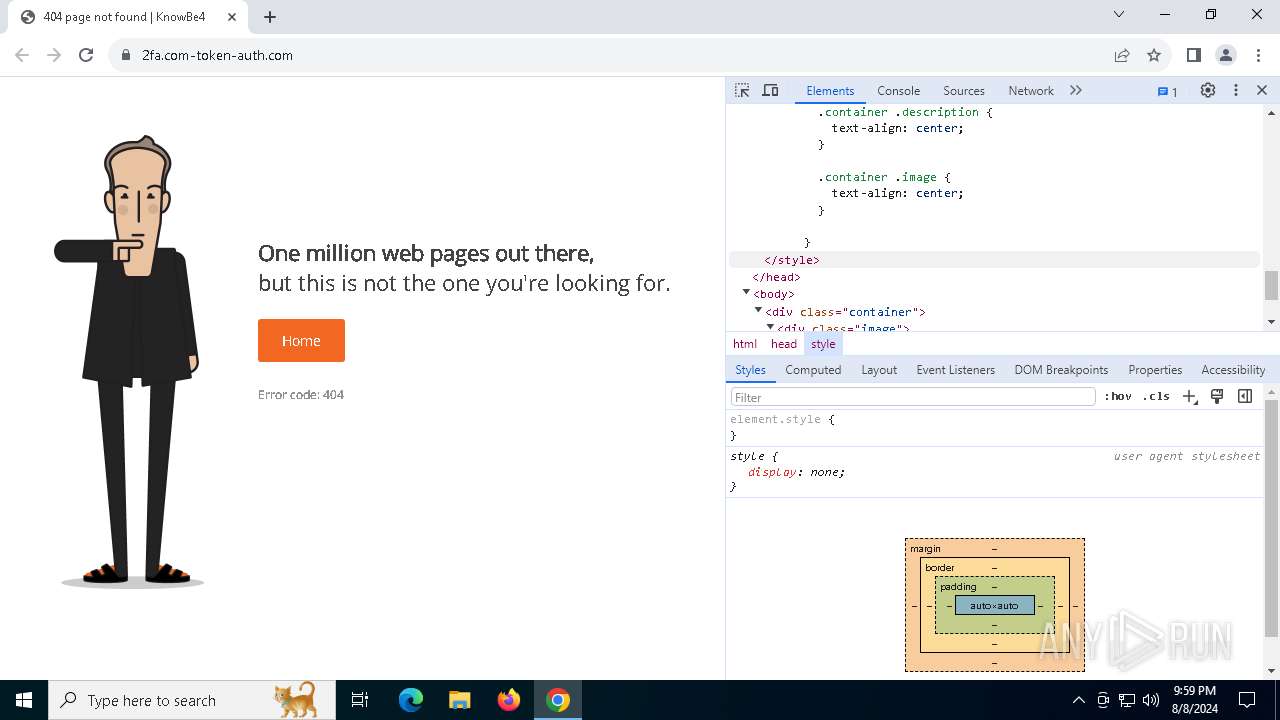Open the volume control icon
Image resolution: width=1280 pixels, height=720 pixels.
tap(1151, 700)
